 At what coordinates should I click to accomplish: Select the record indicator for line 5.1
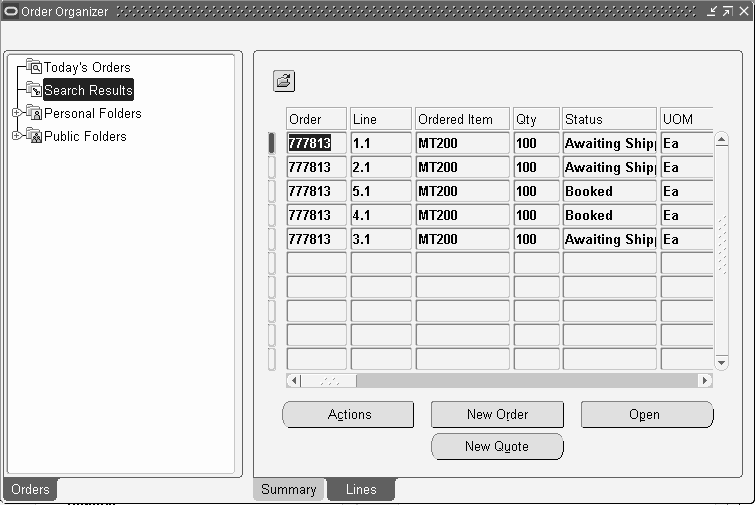click(x=272, y=191)
